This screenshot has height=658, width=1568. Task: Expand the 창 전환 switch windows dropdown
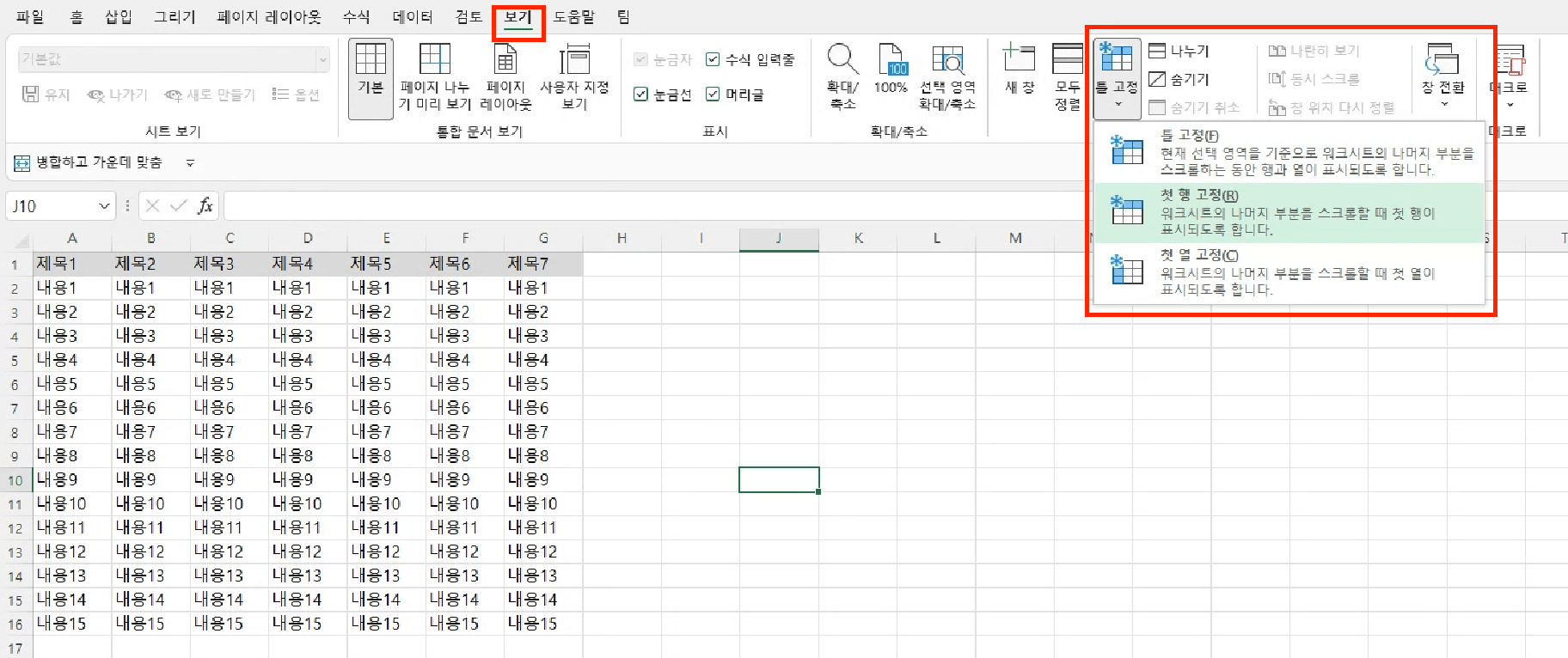pos(1443,77)
